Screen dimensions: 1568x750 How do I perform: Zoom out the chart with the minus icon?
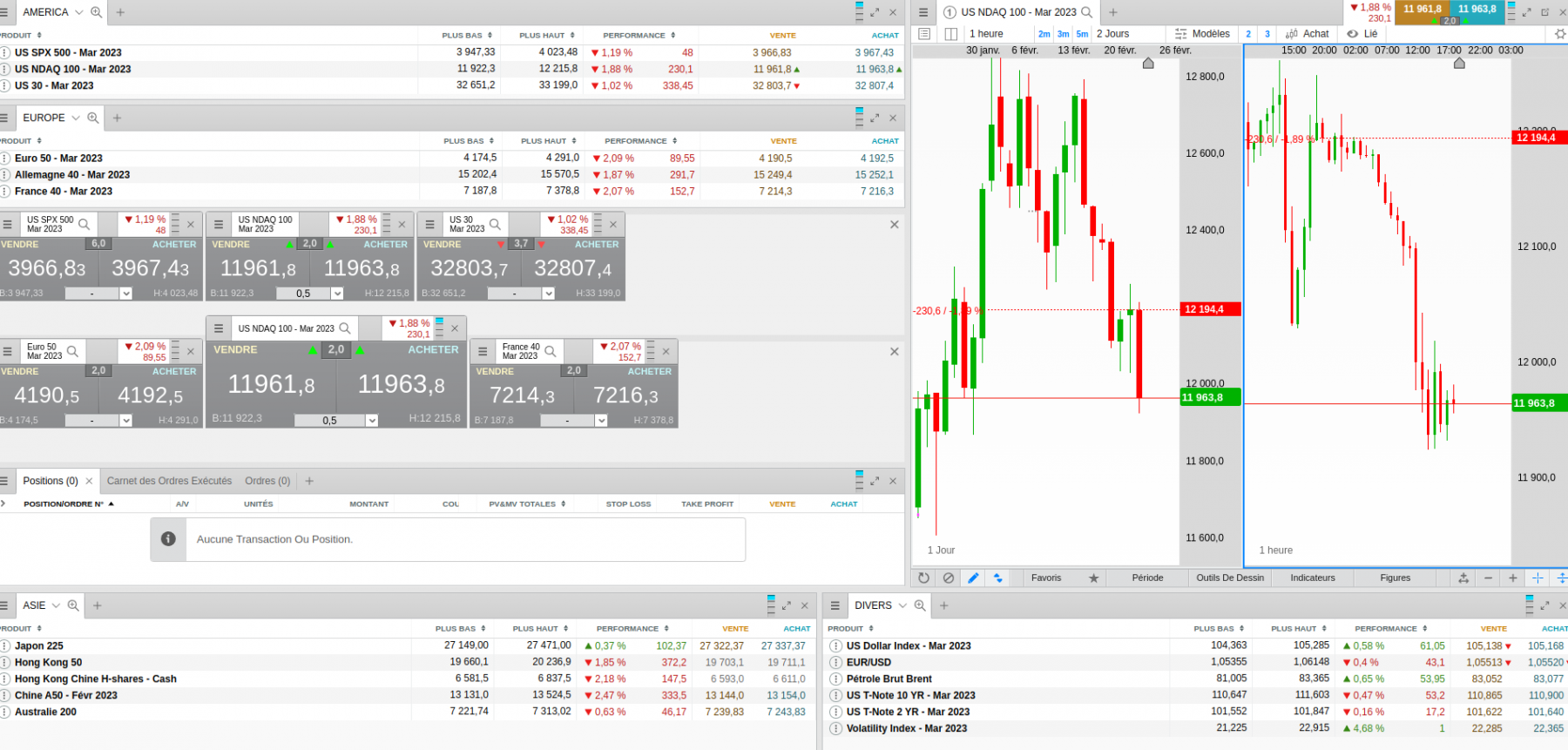1489,578
